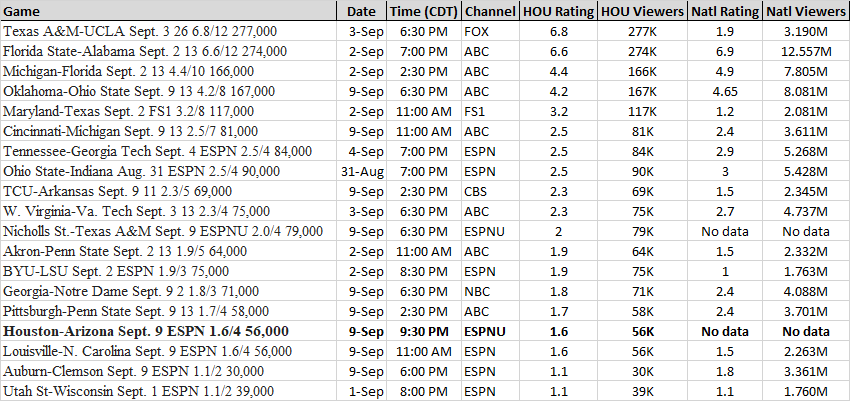
Task: Click the 9:30 PM time cell
Action: (424, 332)
